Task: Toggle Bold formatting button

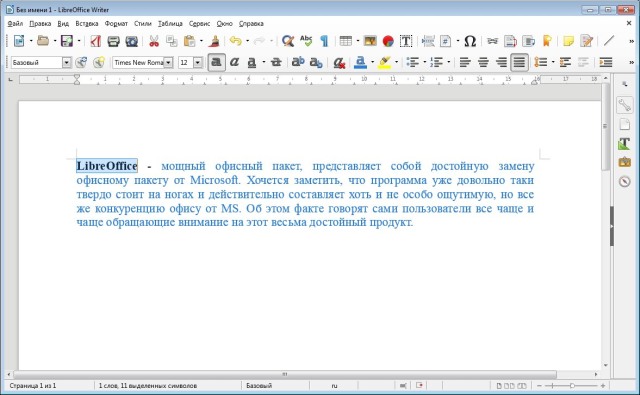Action: pos(216,62)
